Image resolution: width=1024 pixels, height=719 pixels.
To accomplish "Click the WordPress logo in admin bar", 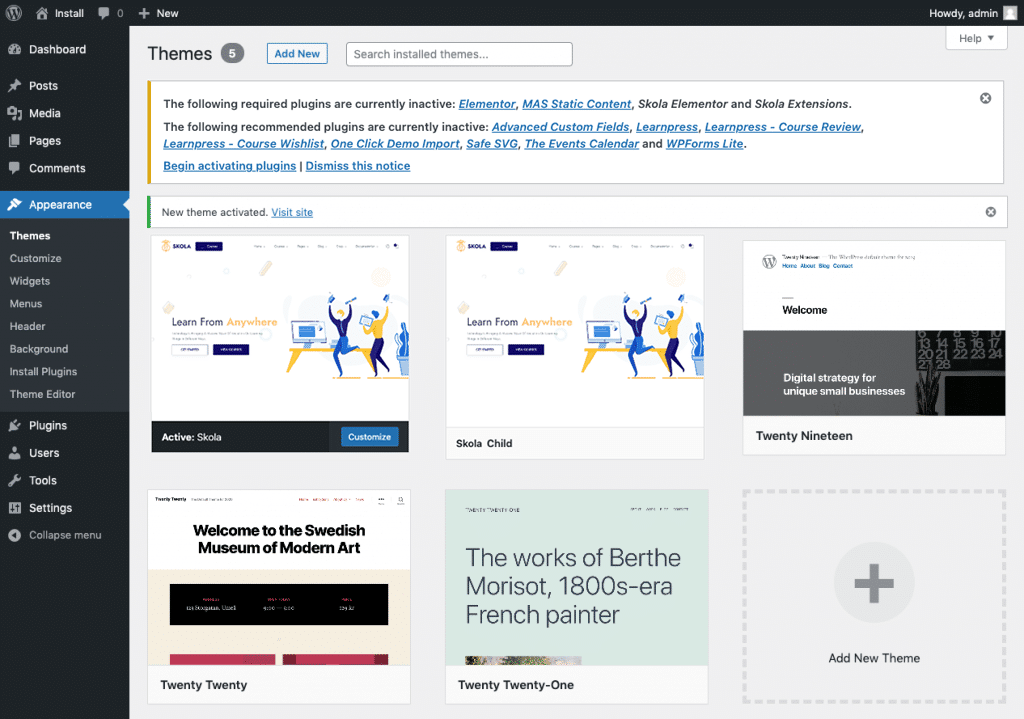I will point(14,13).
